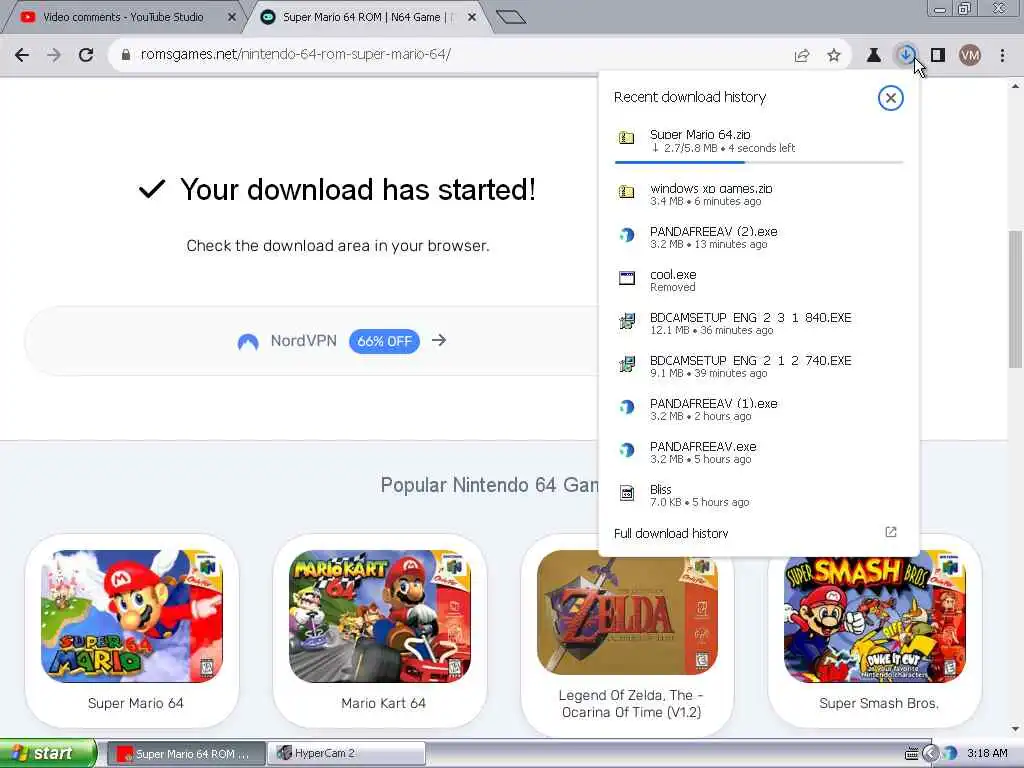Click the Bliss file icon
This screenshot has width=1024, height=768.
click(626, 493)
